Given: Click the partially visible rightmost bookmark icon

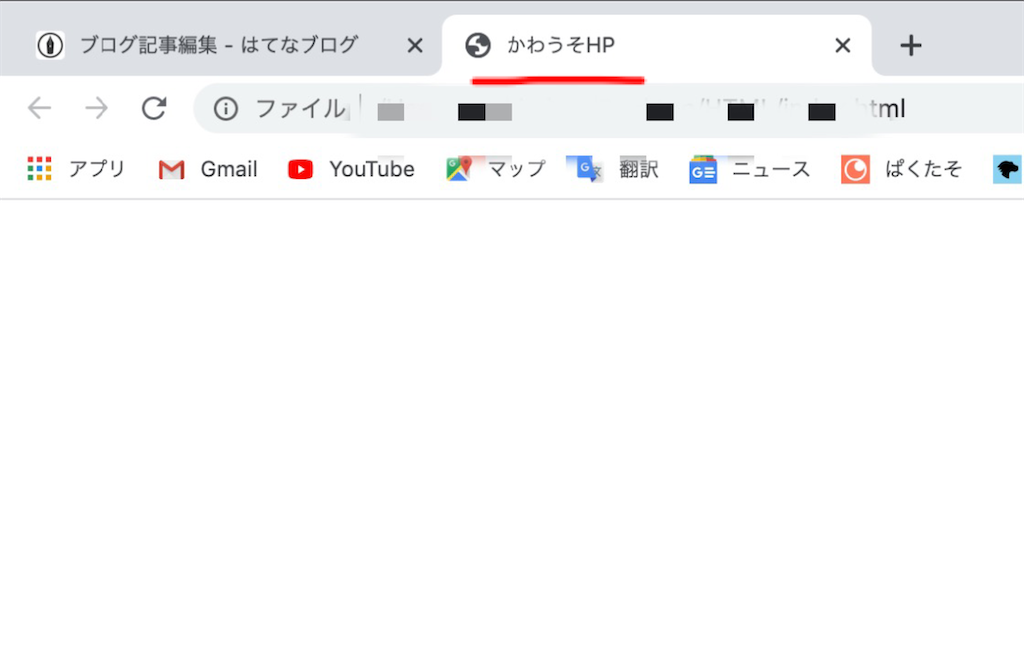Looking at the screenshot, I should coord(1008,169).
